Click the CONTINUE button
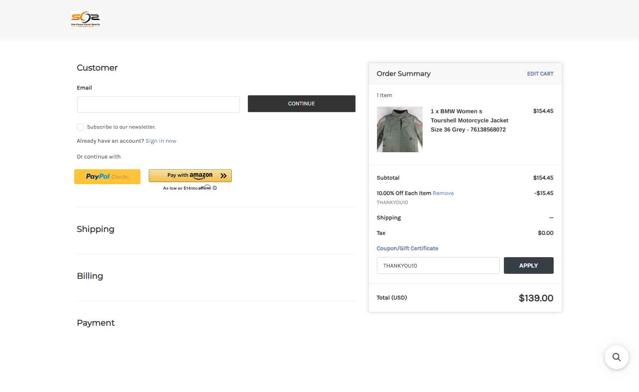 [x=302, y=104]
